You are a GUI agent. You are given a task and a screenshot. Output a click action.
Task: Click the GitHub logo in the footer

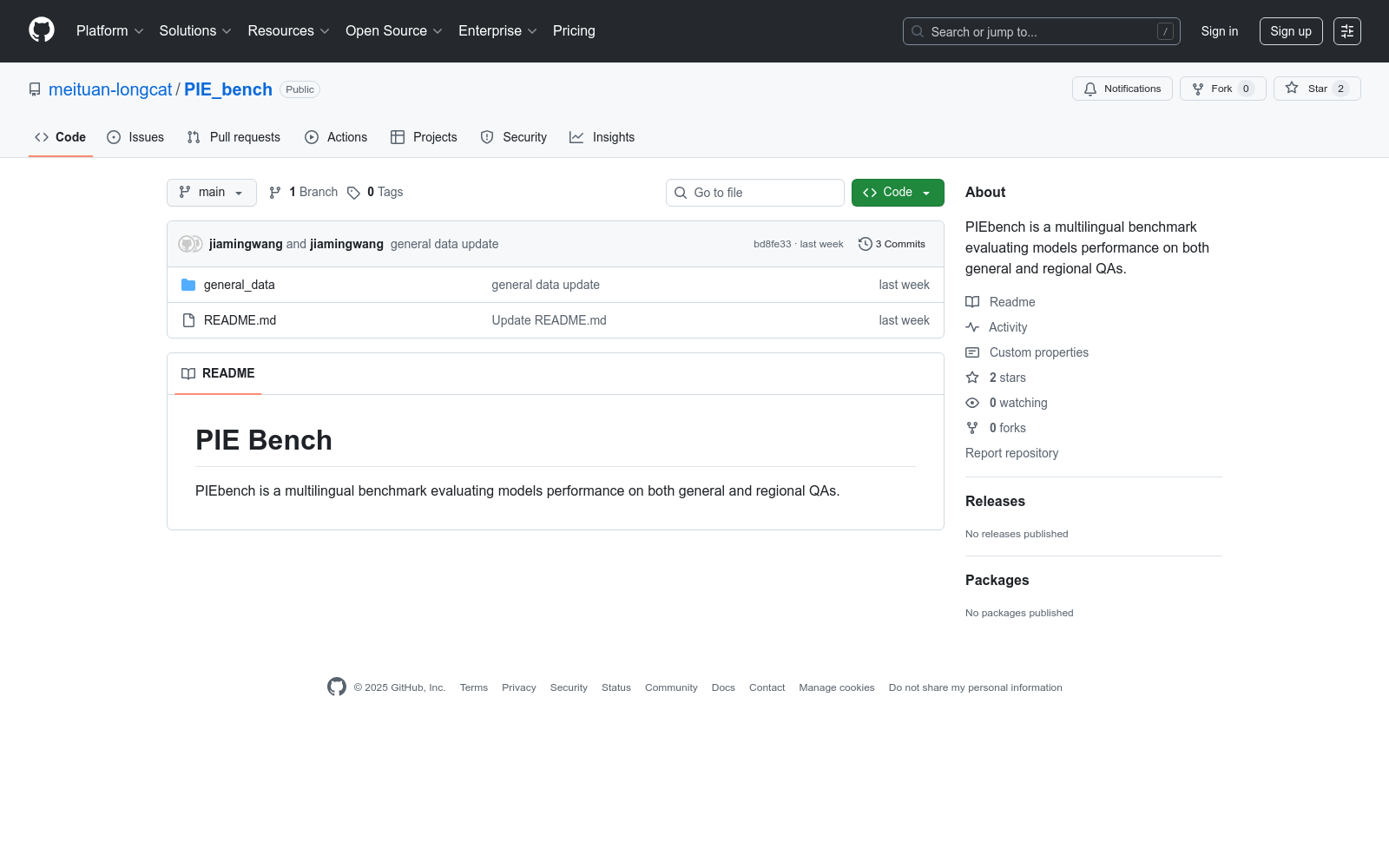coord(337,687)
